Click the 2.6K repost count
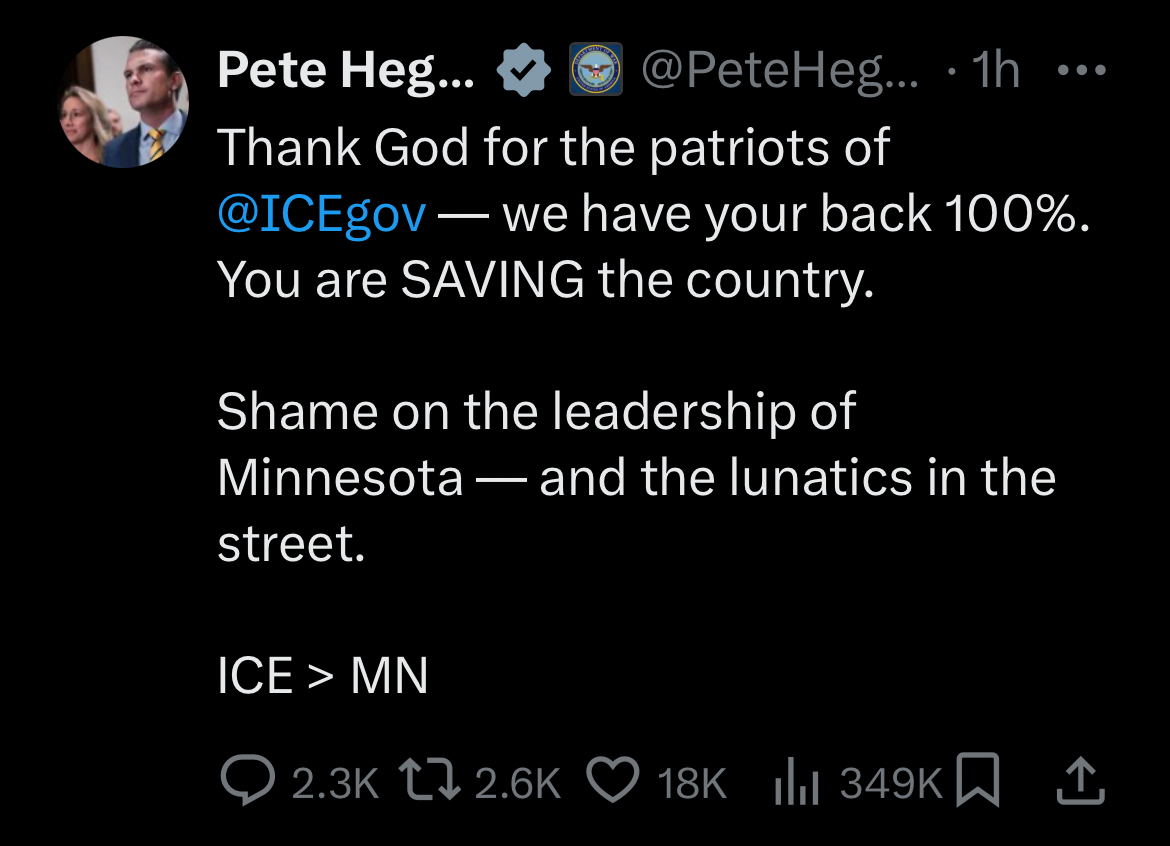Image resolution: width=1170 pixels, height=846 pixels. click(x=517, y=783)
